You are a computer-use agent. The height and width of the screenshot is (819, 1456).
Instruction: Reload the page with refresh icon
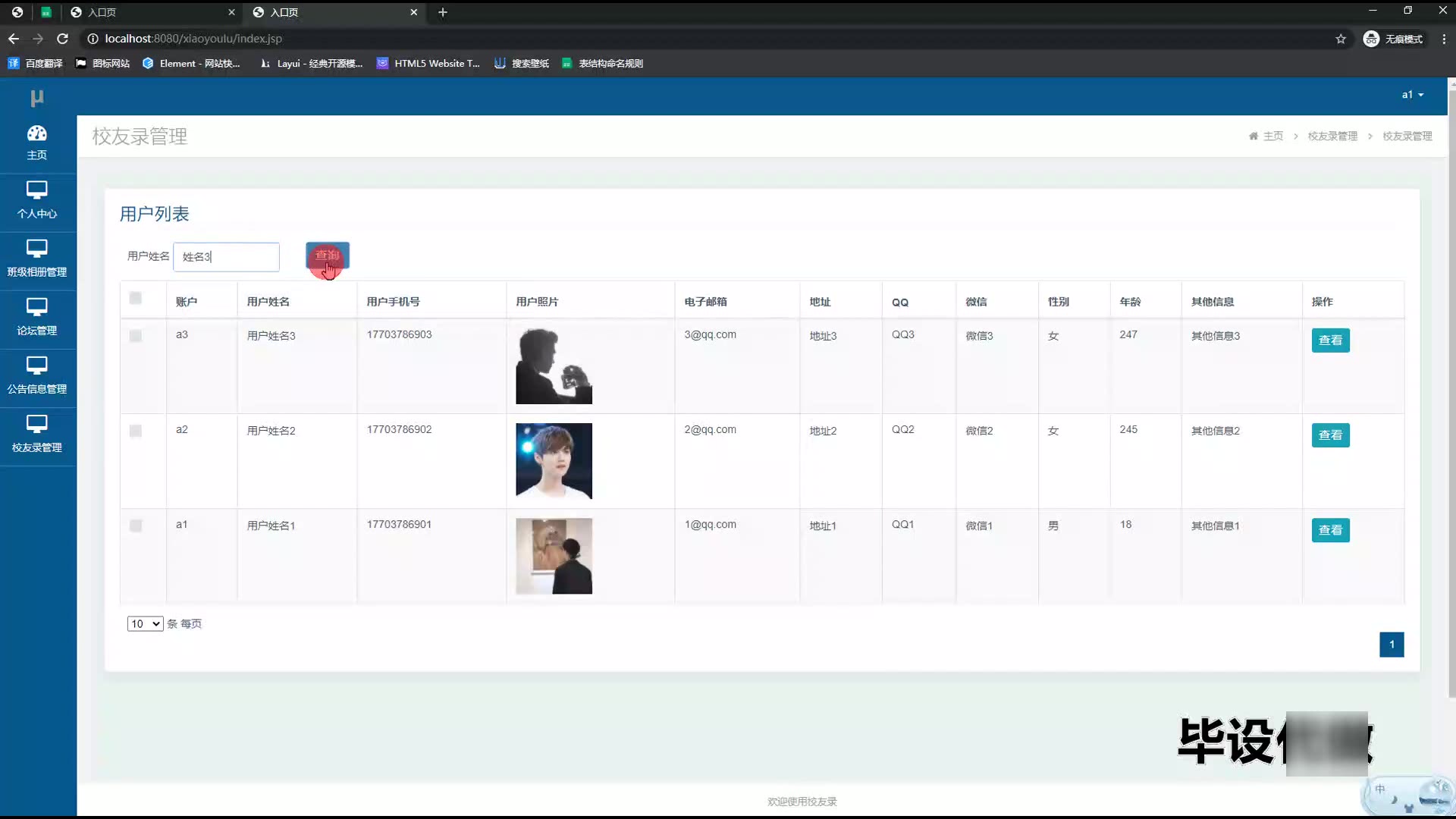63,39
